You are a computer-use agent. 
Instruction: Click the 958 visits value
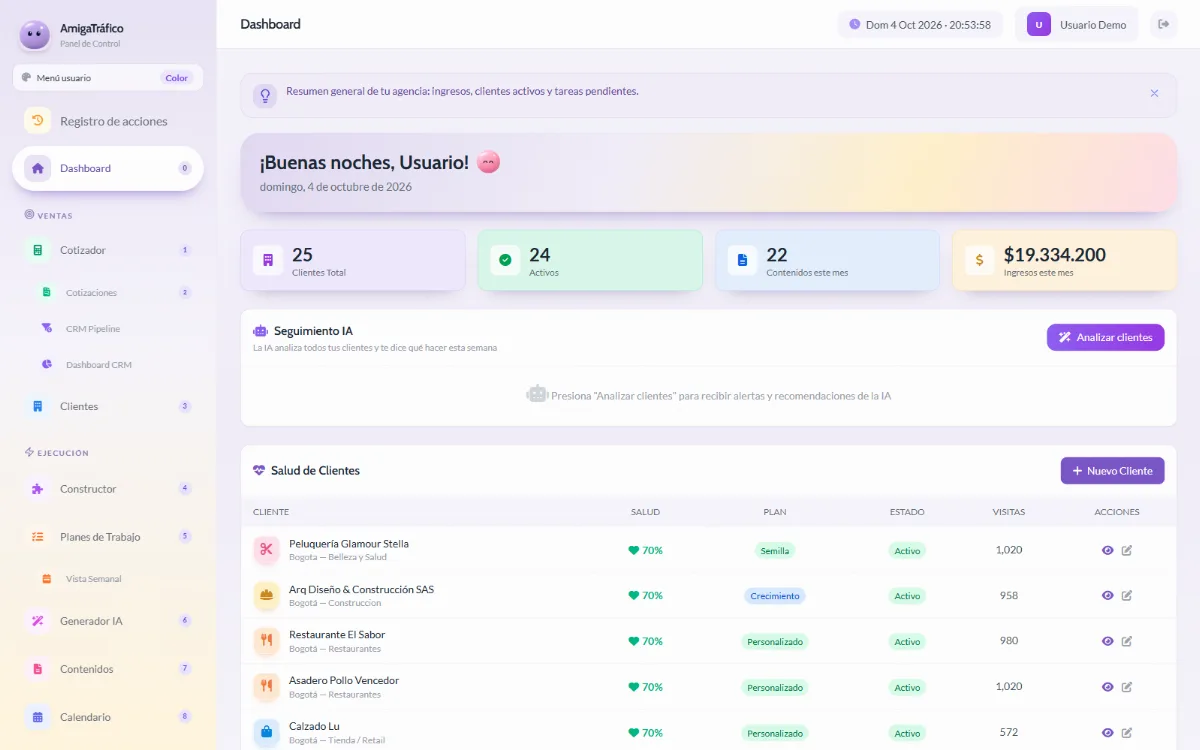(x=1009, y=595)
